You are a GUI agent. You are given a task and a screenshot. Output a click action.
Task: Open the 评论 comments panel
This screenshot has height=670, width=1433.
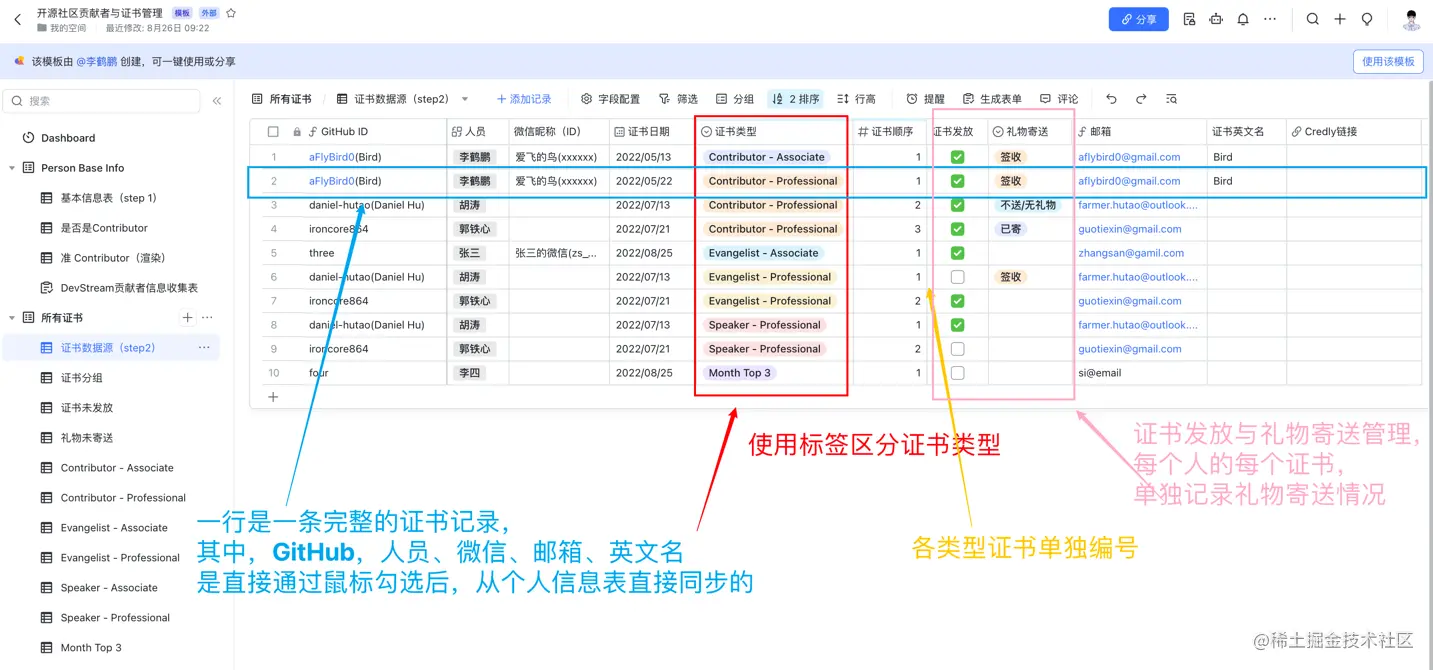click(1059, 98)
